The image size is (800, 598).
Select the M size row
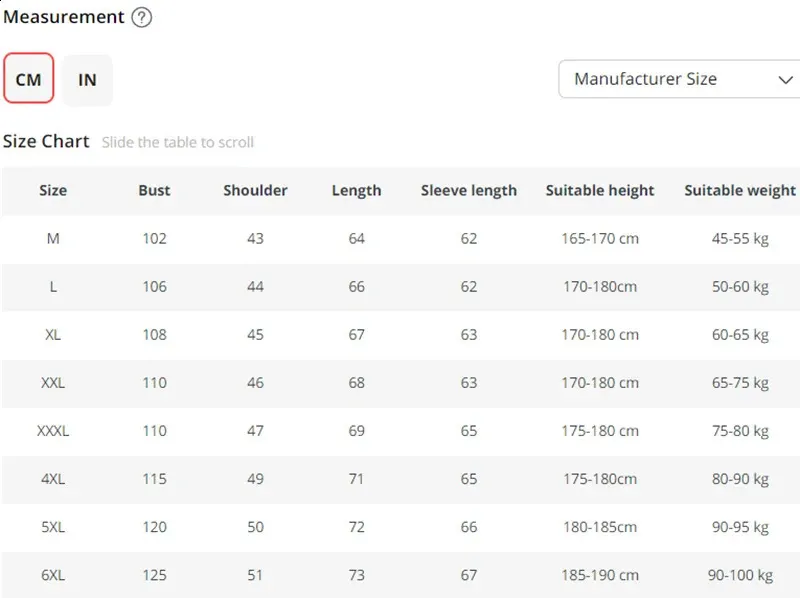coord(53,238)
